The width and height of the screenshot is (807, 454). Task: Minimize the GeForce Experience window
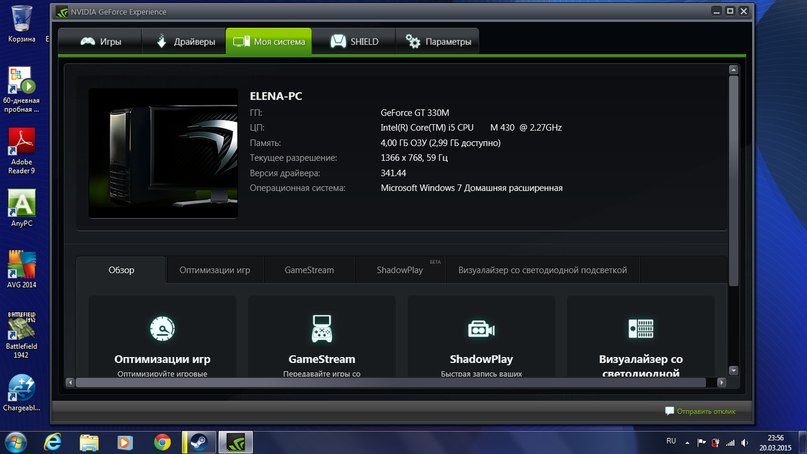point(716,11)
